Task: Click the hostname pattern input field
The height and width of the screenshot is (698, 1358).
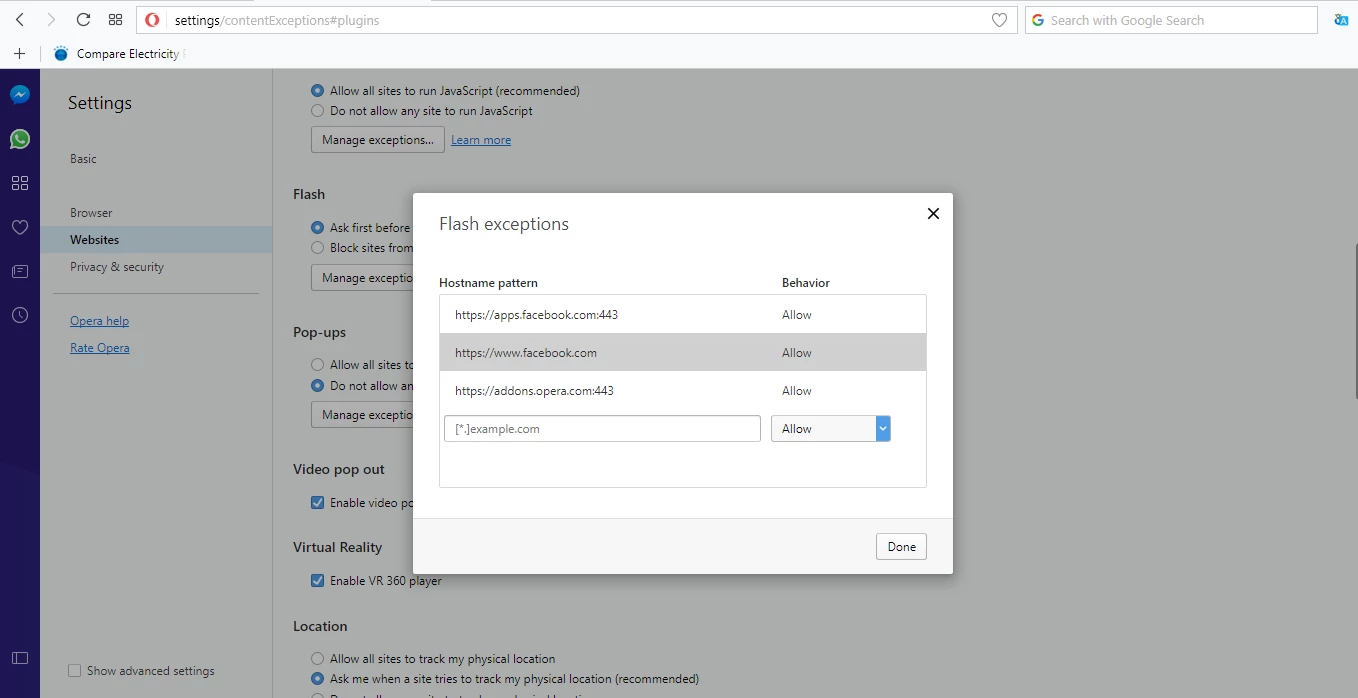Action: pyautogui.click(x=602, y=429)
